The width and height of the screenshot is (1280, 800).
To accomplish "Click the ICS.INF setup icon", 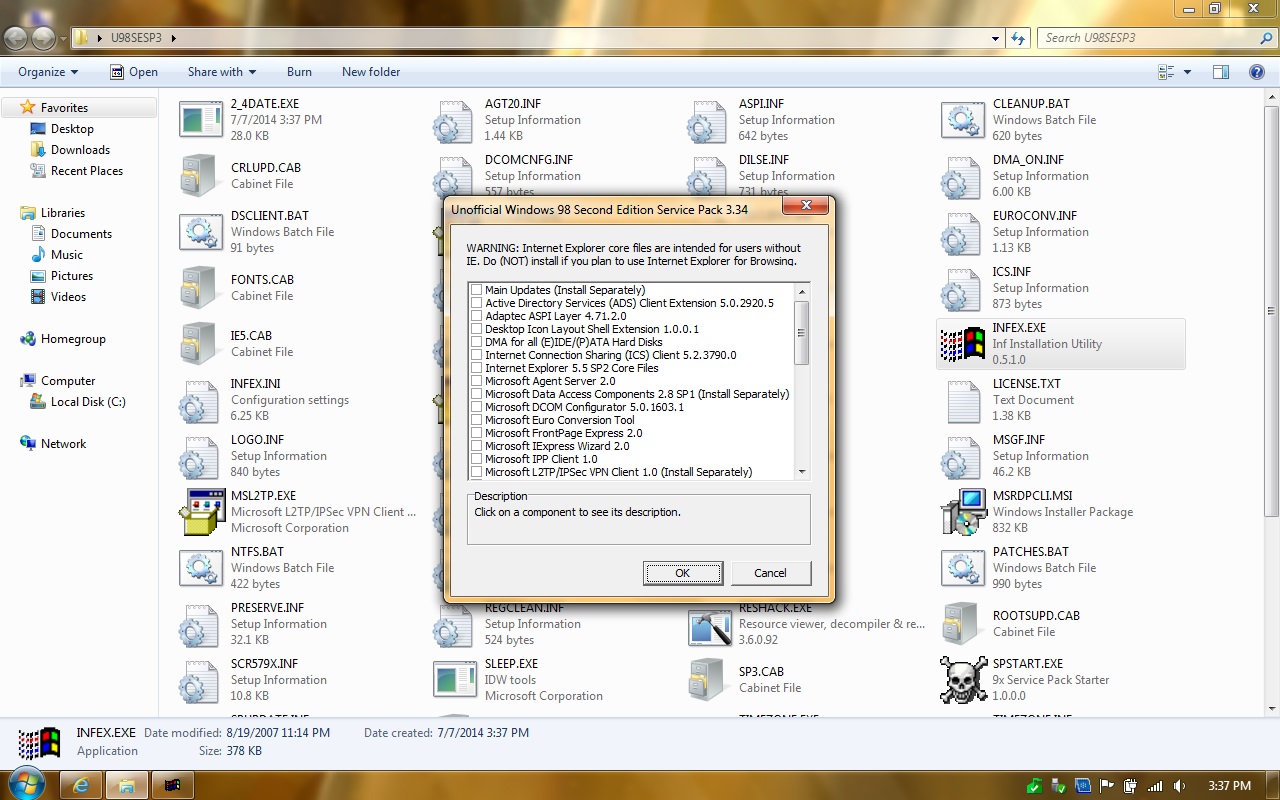I will point(963,288).
